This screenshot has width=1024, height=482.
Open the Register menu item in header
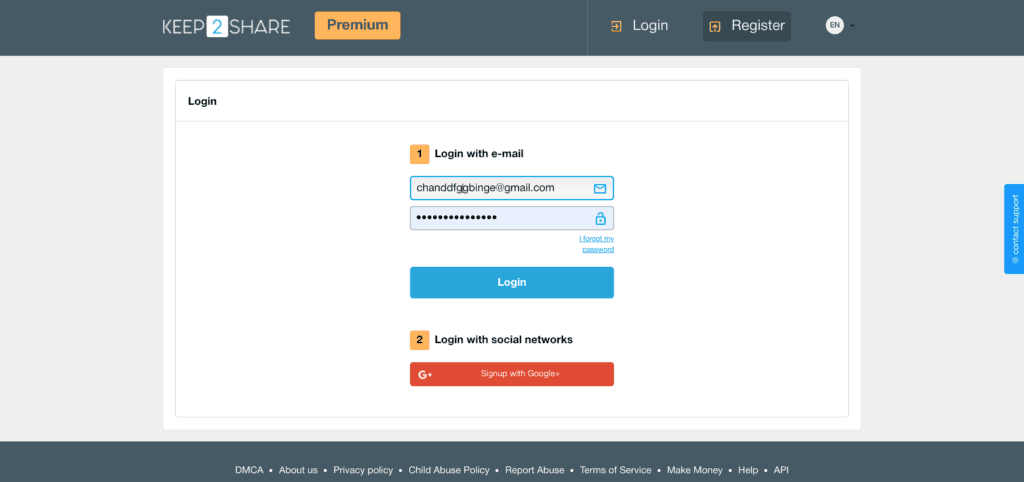[757, 26]
